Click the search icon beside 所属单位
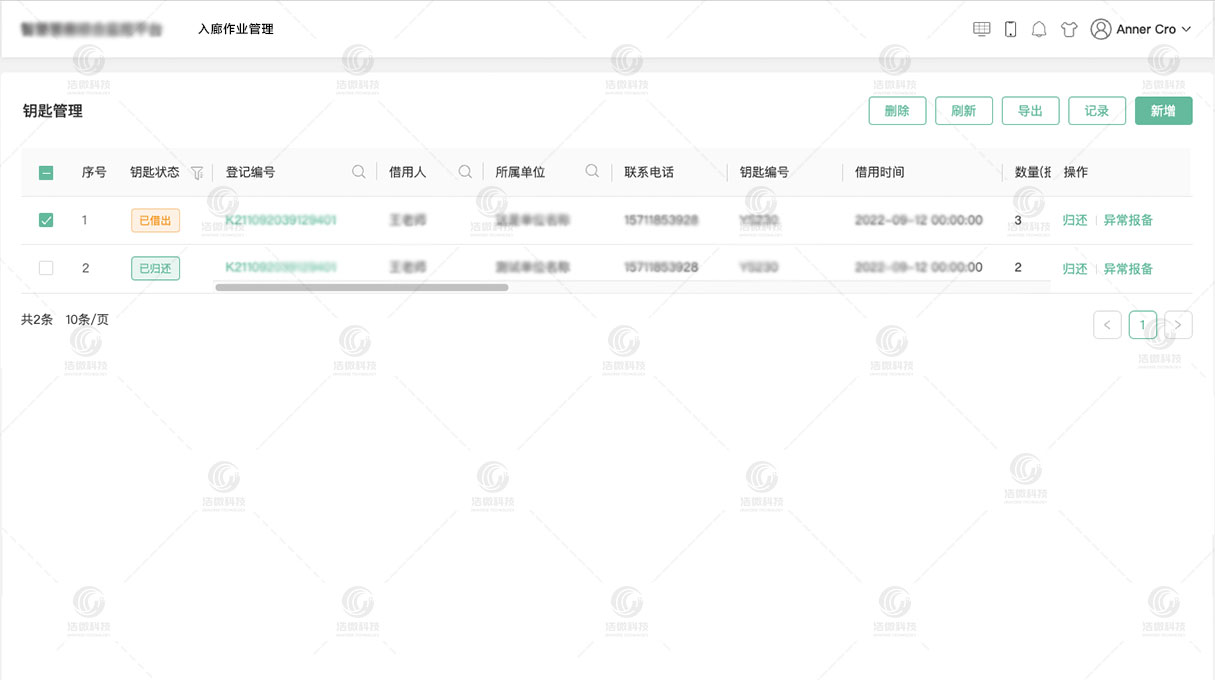This screenshot has width=1215, height=680. [x=591, y=171]
